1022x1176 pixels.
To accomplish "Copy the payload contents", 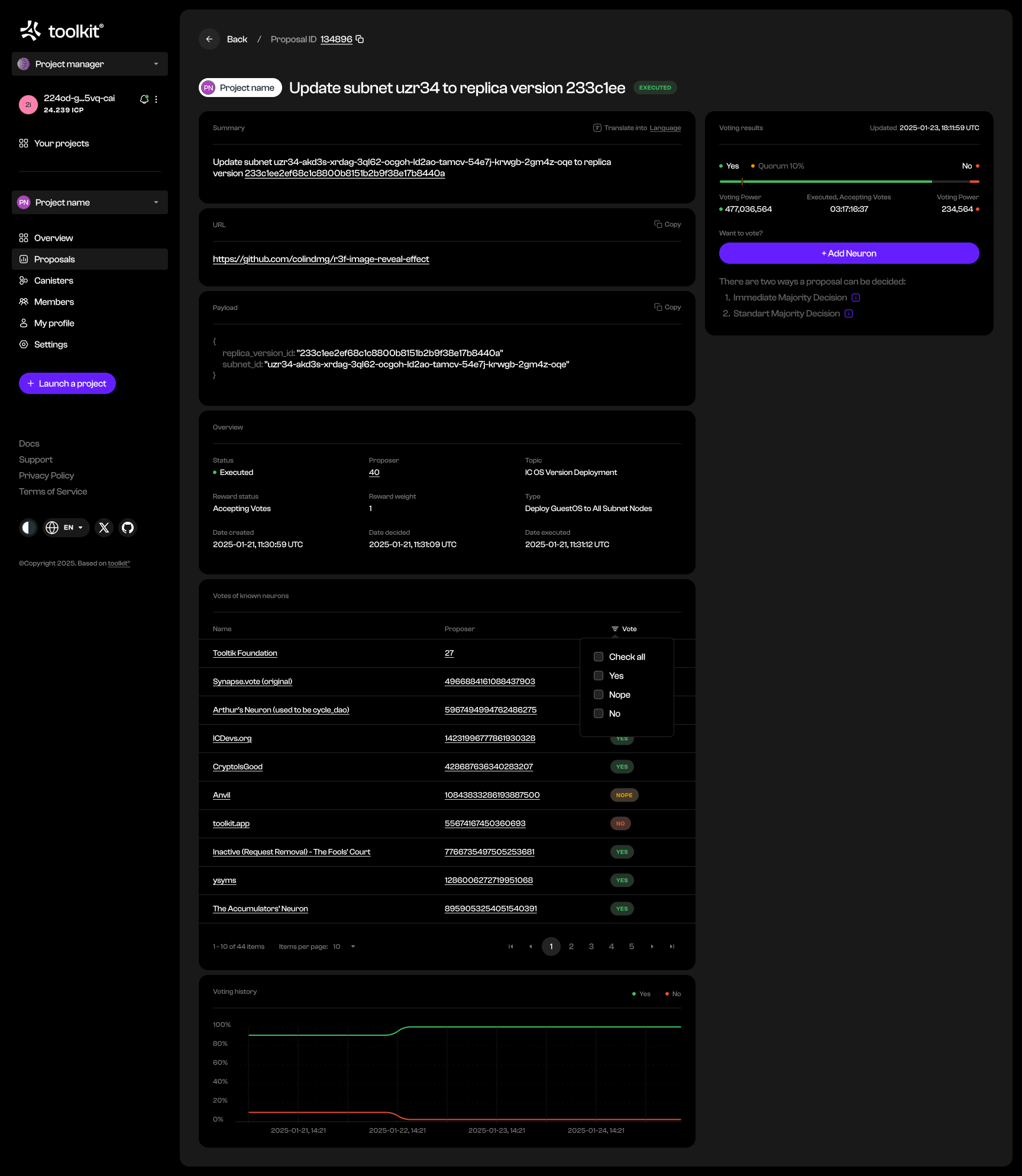I will coord(668,308).
